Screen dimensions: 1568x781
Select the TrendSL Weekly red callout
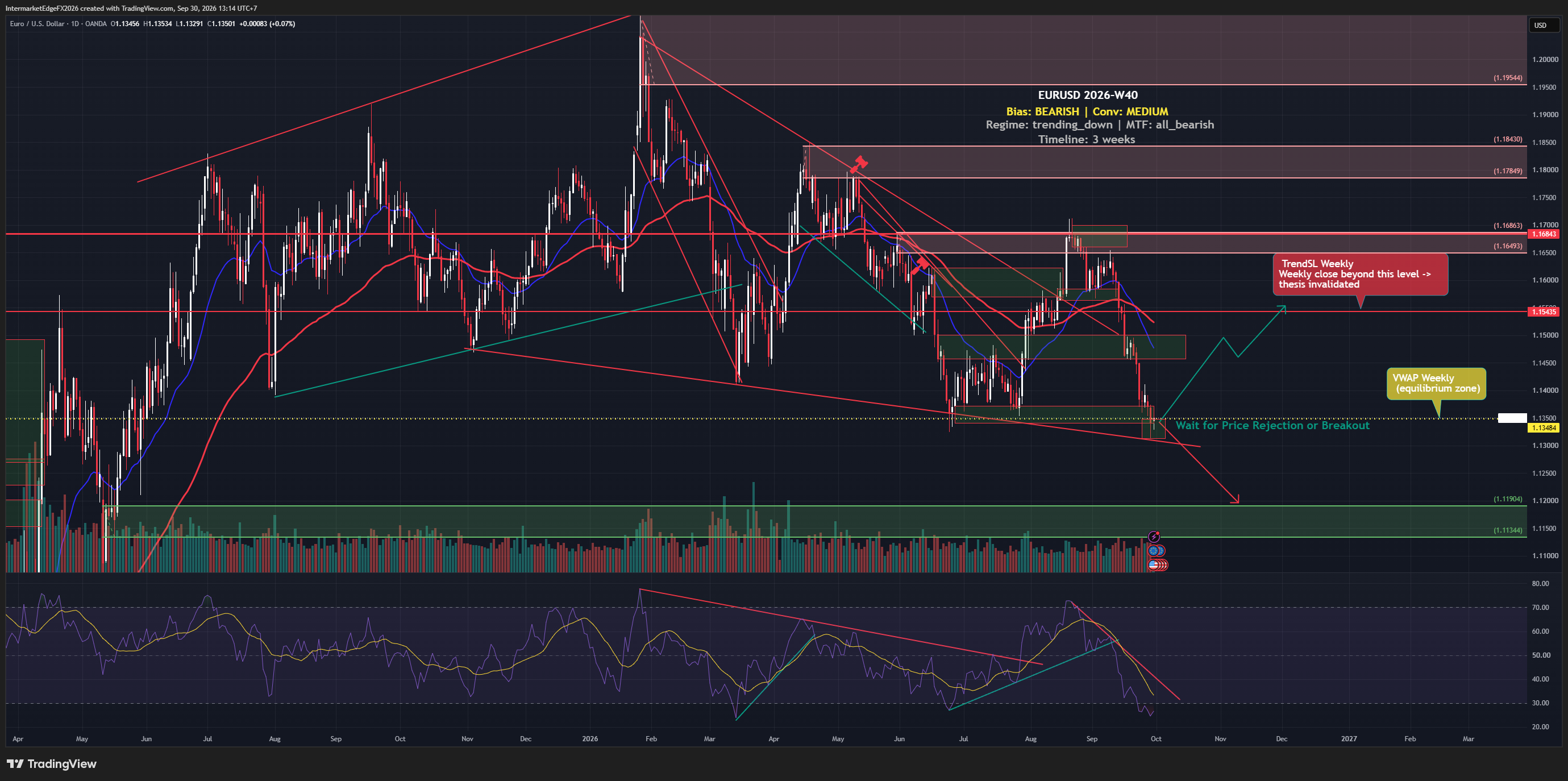tap(1361, 275)
